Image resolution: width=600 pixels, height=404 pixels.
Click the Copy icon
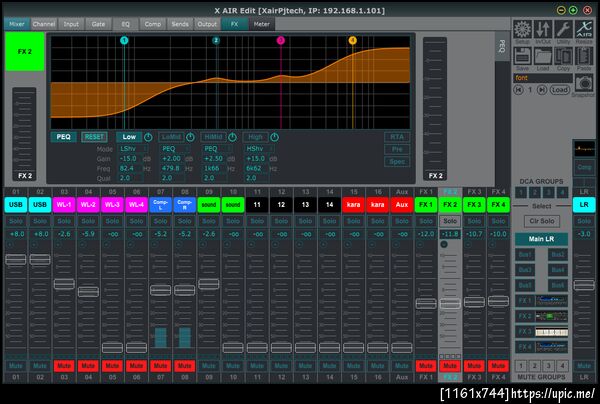tap(563, 56)
